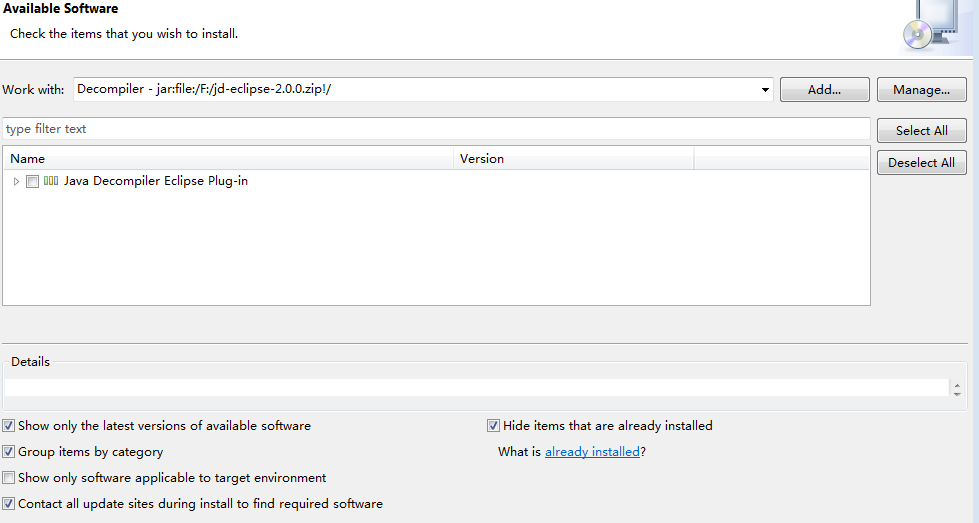Expand the Java Decompiler Eclipse Plug-in node
Viewport: 979px width, 523px height.
16,181
